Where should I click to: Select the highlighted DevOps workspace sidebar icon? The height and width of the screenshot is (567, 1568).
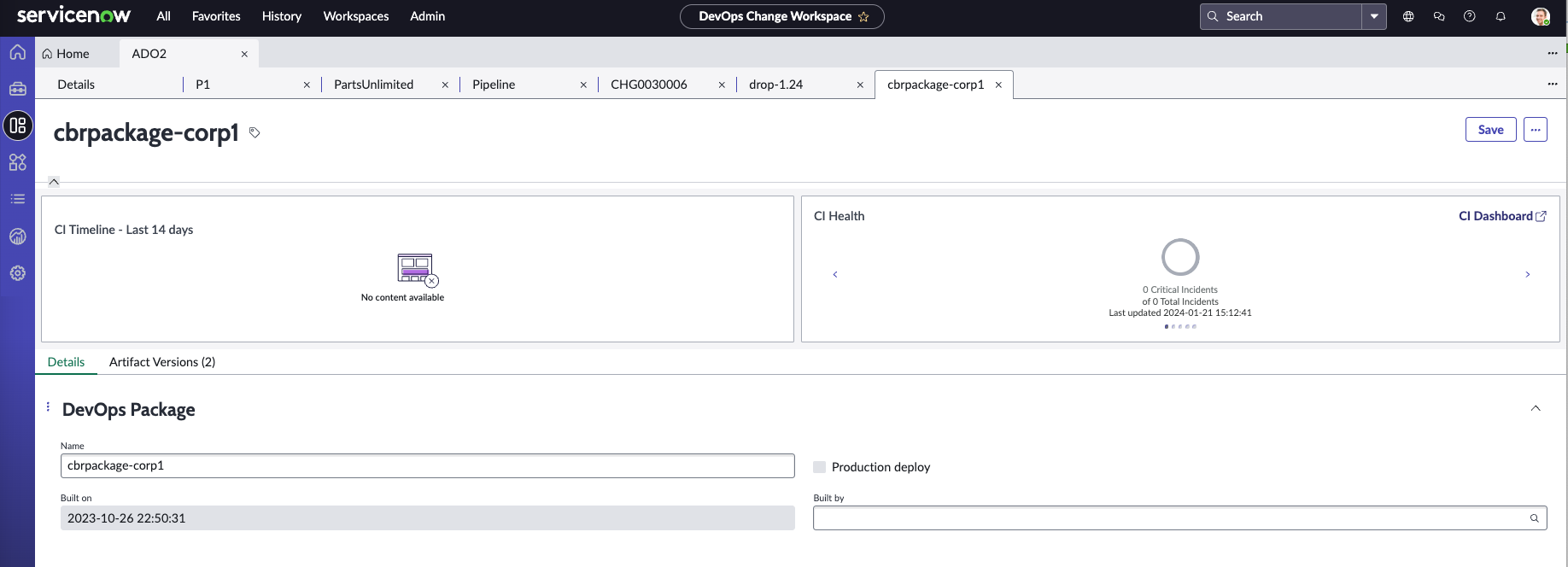tap(18, 126)
